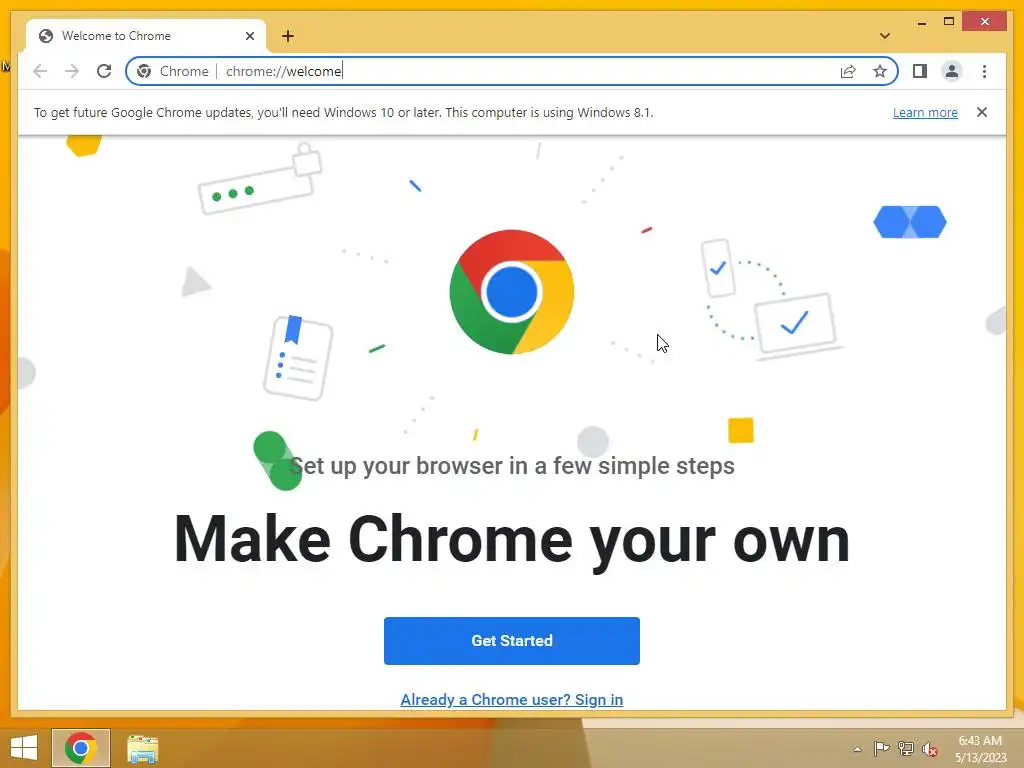Click Already a Chrome user? Sign in

pos(511,699)
